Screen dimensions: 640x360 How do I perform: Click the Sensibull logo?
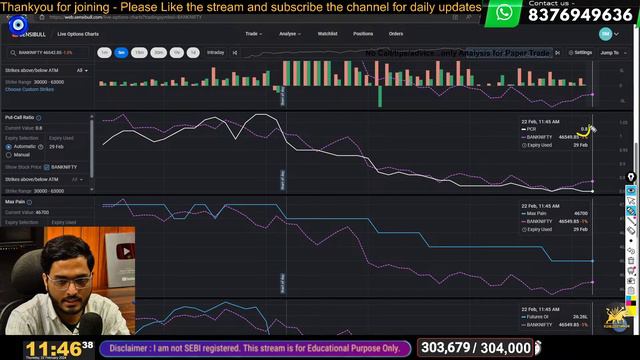[29, 34]
